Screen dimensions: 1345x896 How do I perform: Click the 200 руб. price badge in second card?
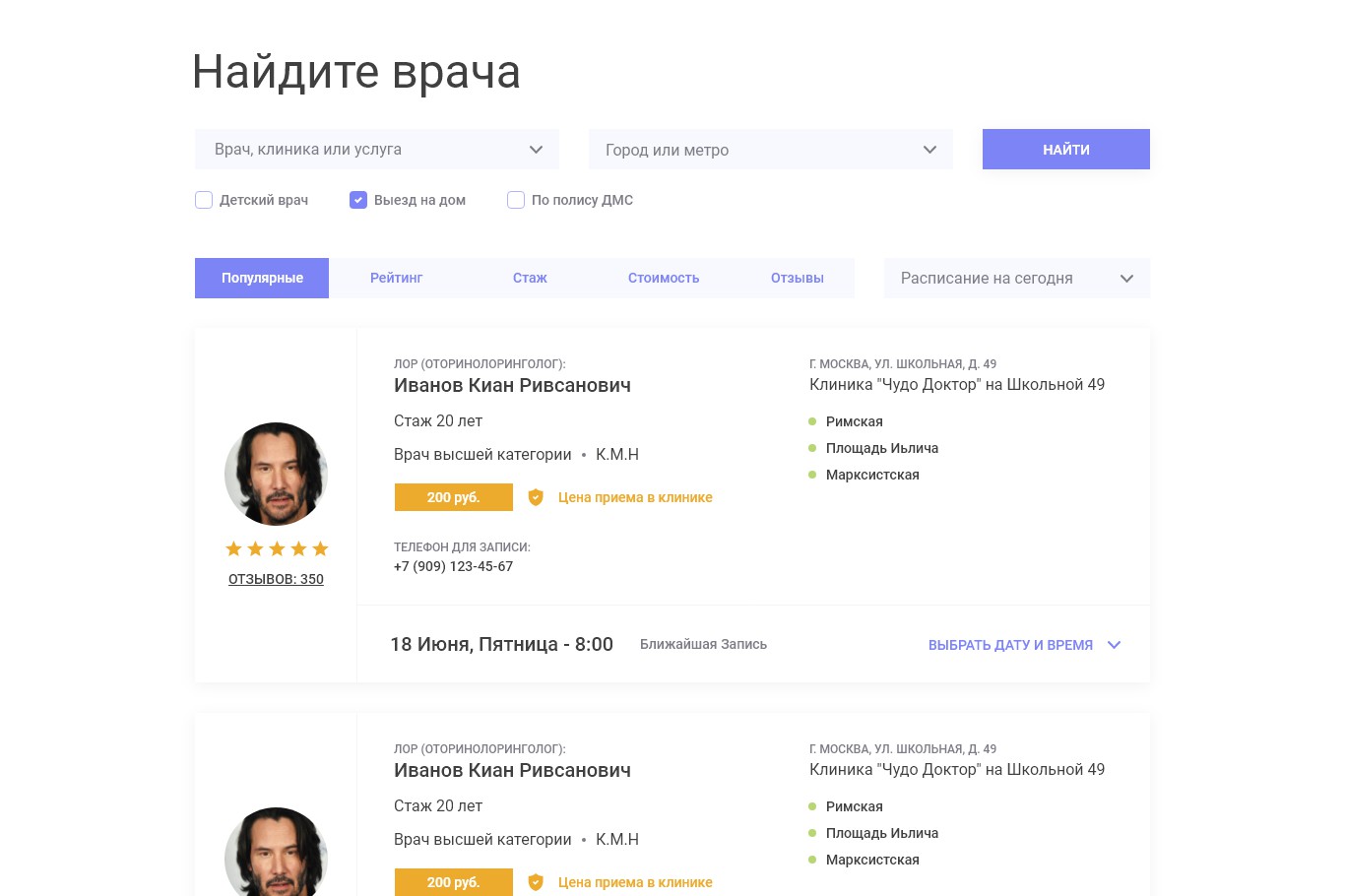point(454,882)
